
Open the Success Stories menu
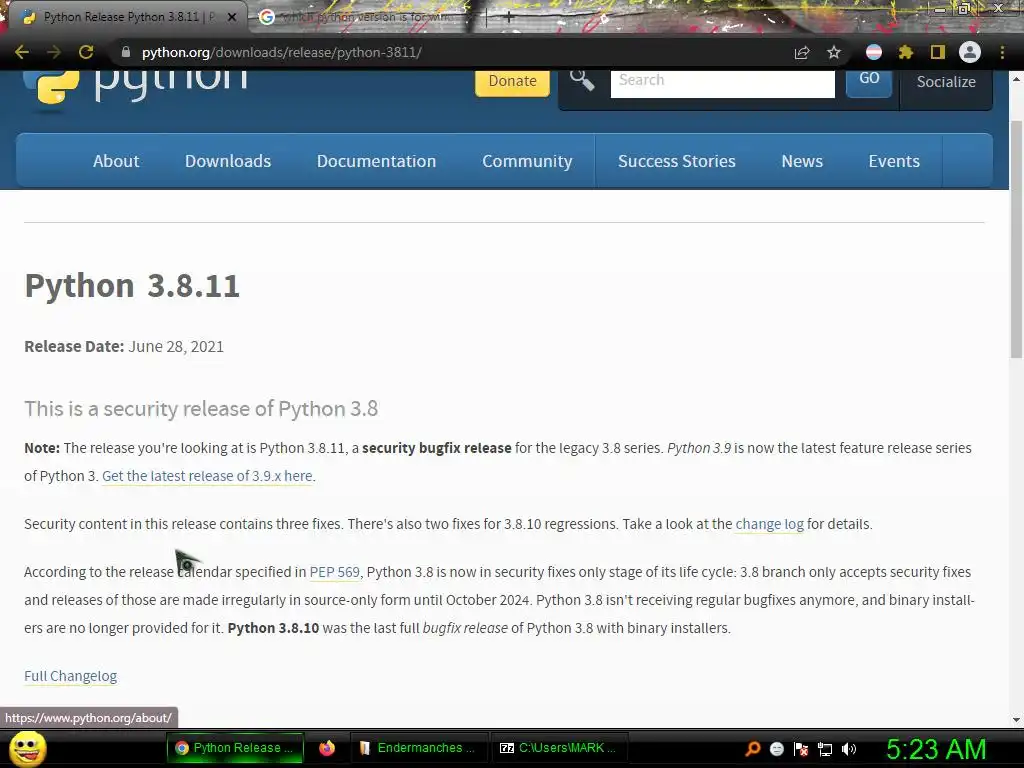677,161
